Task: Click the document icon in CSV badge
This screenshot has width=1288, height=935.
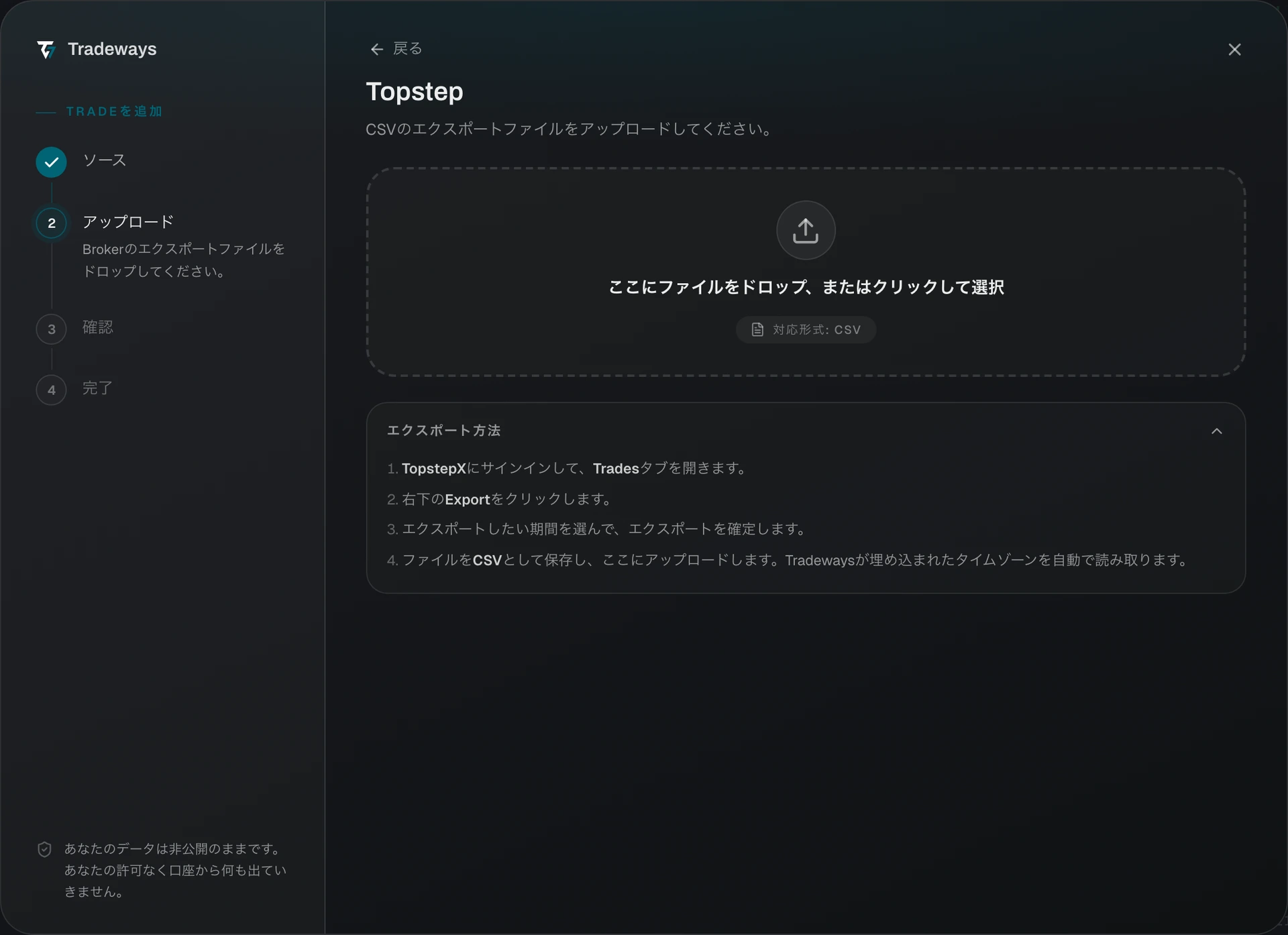Action: [757, 330]
